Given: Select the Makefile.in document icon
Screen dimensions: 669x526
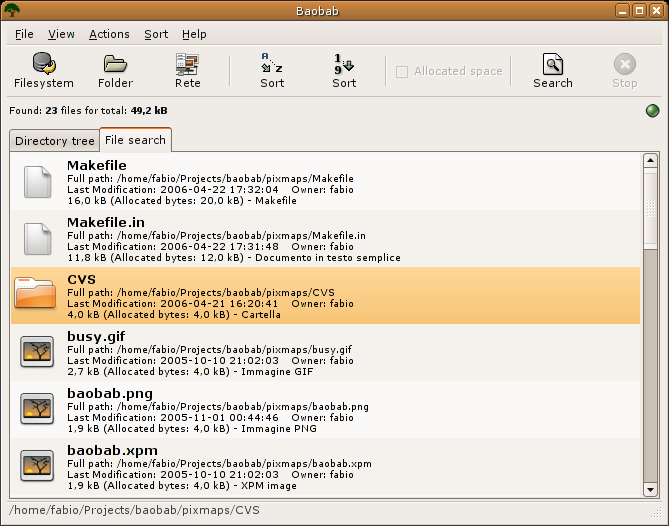Looking at the screenshot, I should point(38,239).
